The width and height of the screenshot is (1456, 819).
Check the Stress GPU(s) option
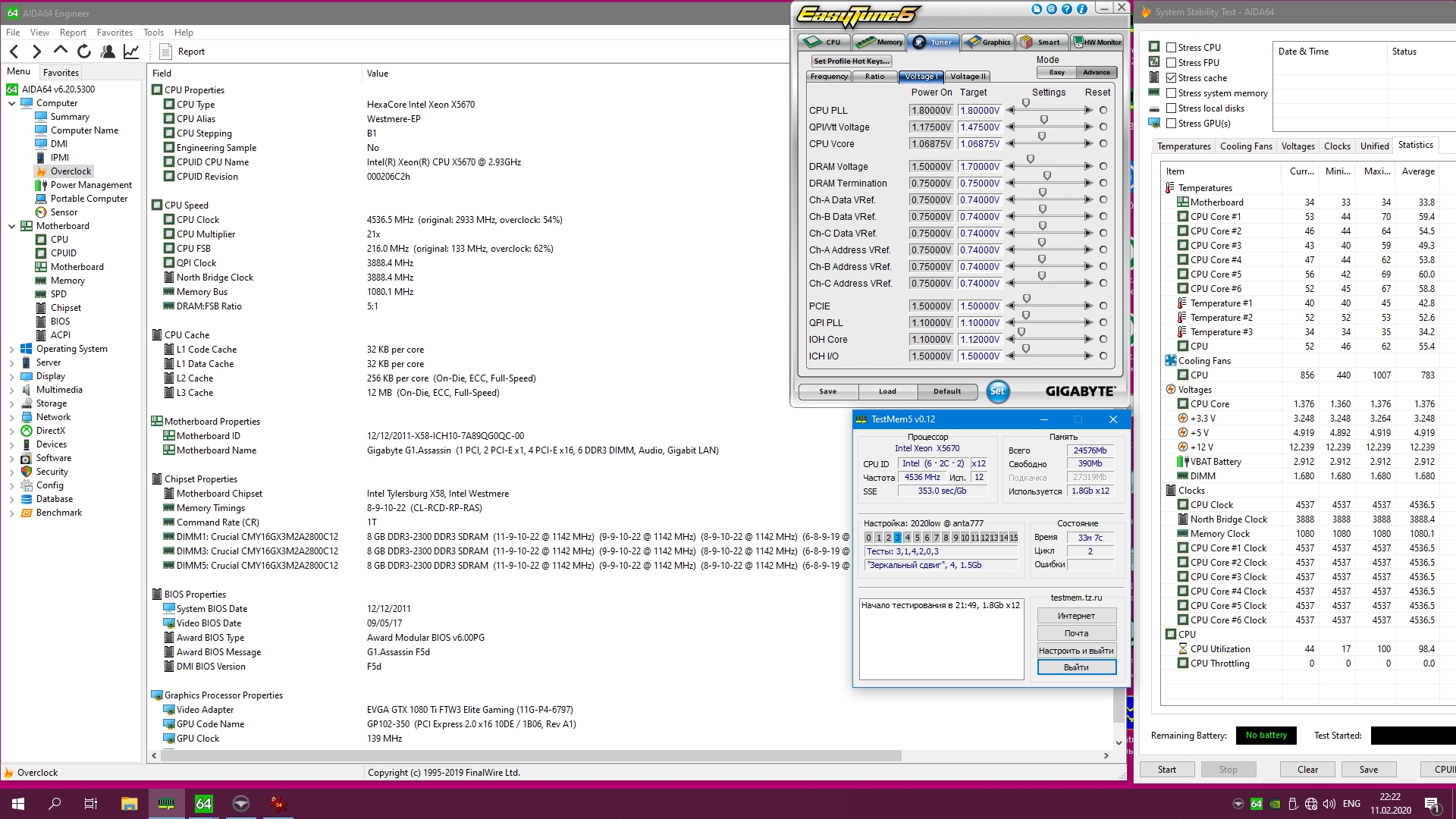(x=1172, y=124)
